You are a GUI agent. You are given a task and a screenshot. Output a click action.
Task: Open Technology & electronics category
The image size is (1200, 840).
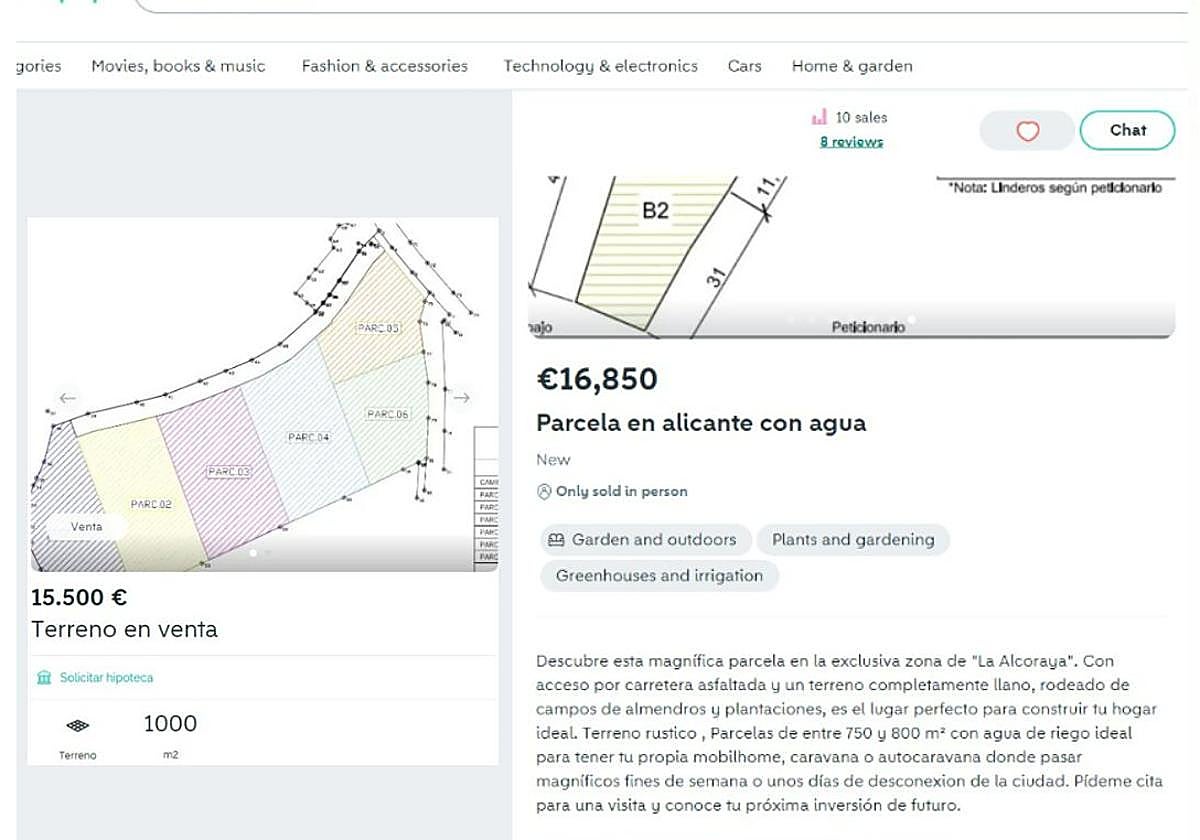tap(600, 66)
